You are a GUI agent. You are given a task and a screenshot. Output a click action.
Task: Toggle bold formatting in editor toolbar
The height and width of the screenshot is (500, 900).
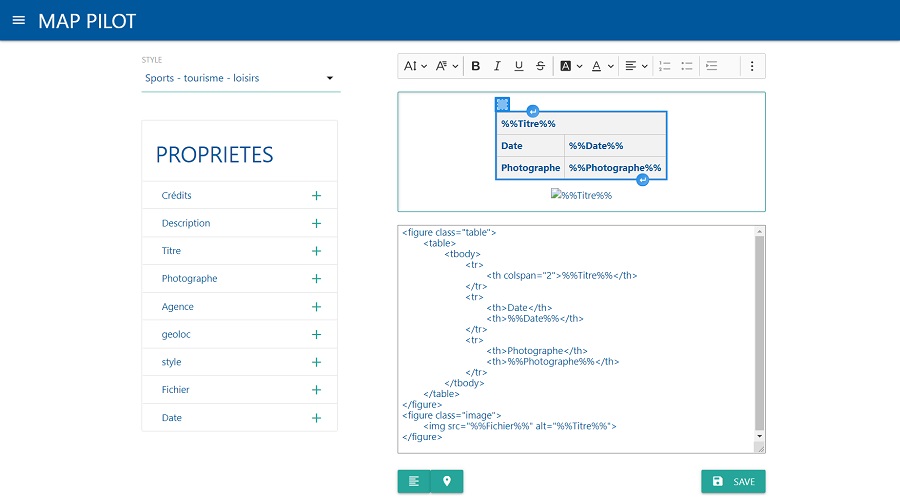(475, 66)
